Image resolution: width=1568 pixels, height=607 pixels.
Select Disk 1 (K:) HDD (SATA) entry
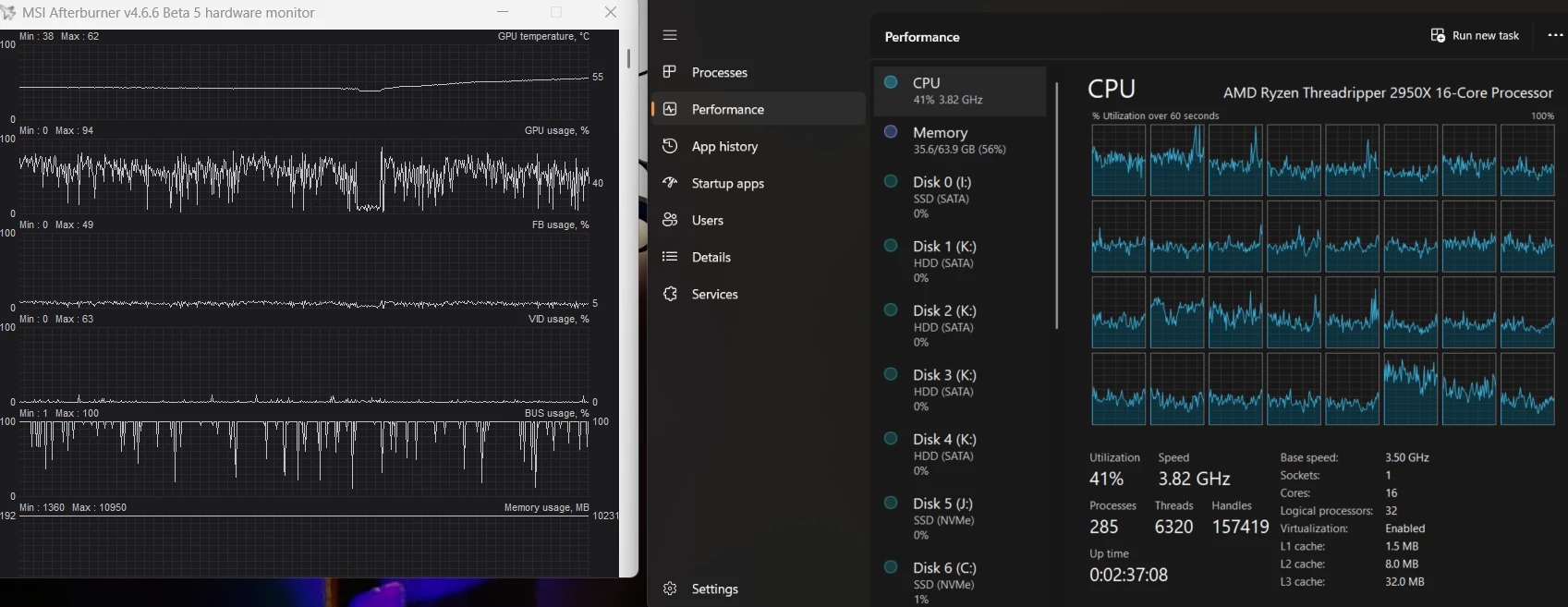pos(960,261)
